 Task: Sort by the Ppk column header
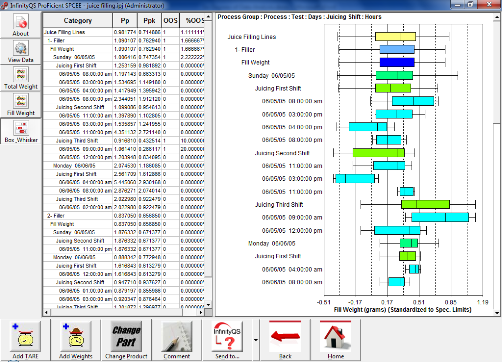[149, 21]
